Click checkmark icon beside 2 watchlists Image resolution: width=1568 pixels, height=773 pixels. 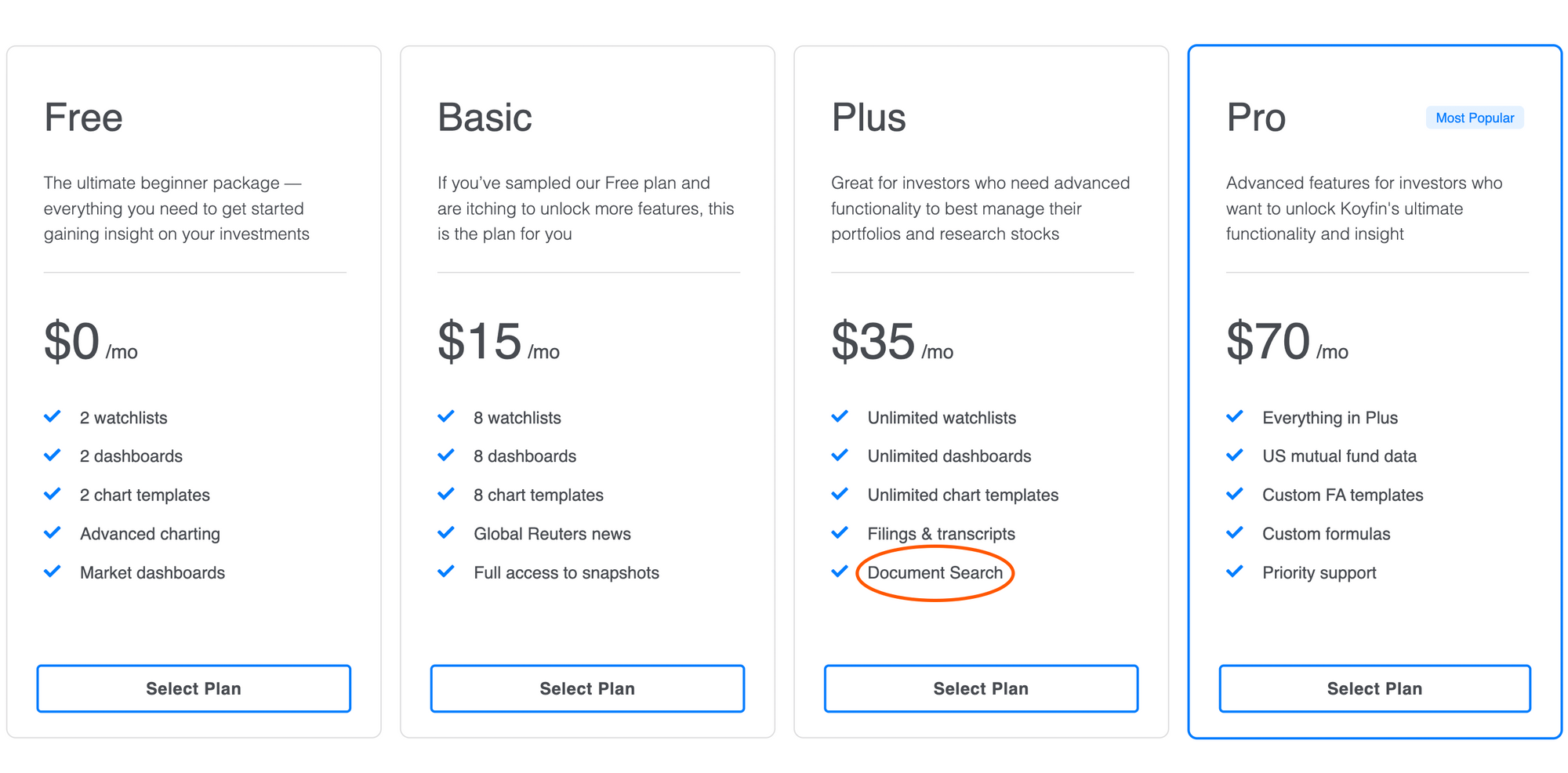tap(53, 416)
